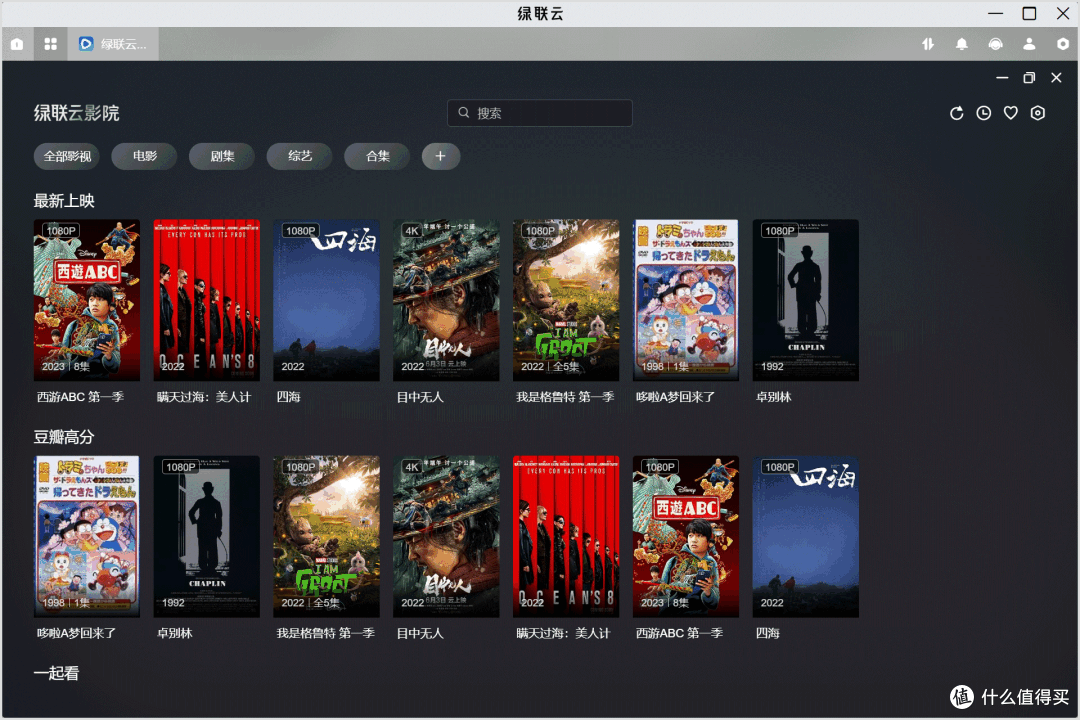The height and width of the screenshot is (720, 1080).
Task: Click the 绿联云影院 app title
Action: point(76,113)
